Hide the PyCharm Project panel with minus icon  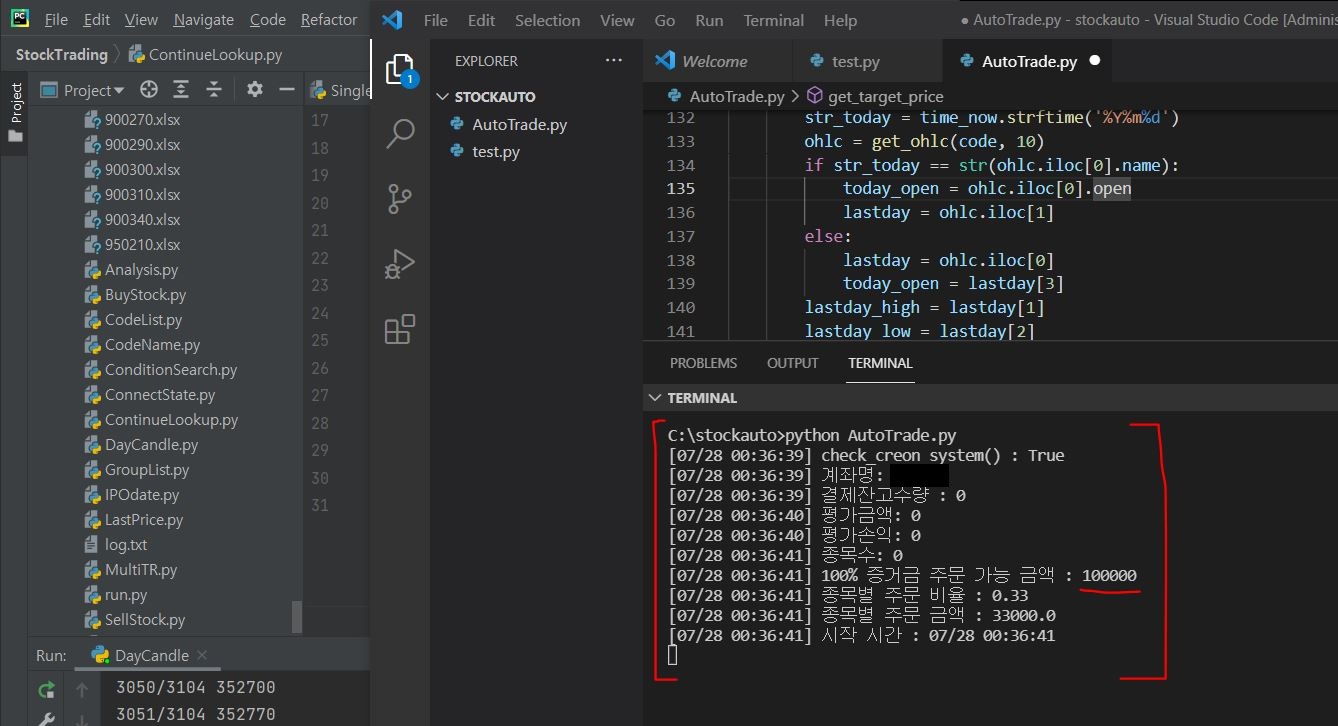point(287,90)
